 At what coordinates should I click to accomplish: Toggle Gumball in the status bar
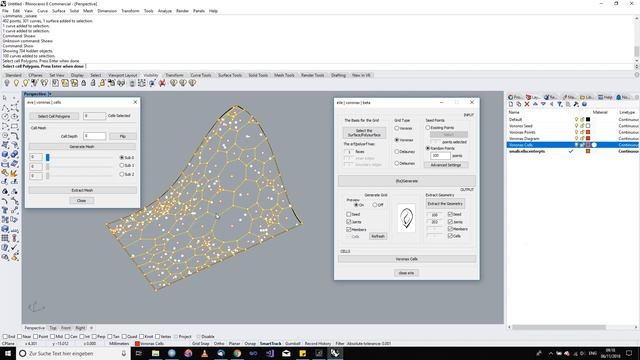click(293, 344)
